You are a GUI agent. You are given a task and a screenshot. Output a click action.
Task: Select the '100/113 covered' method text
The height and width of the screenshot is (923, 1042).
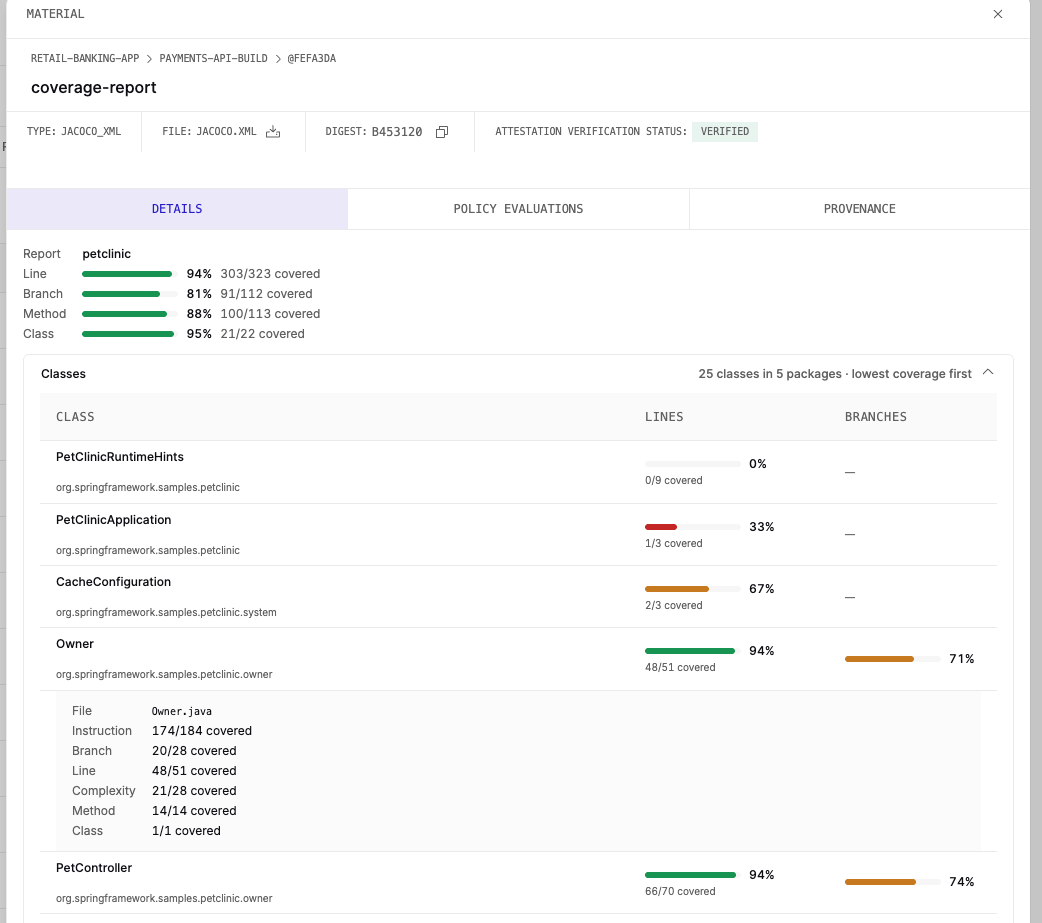coord(270,314)
